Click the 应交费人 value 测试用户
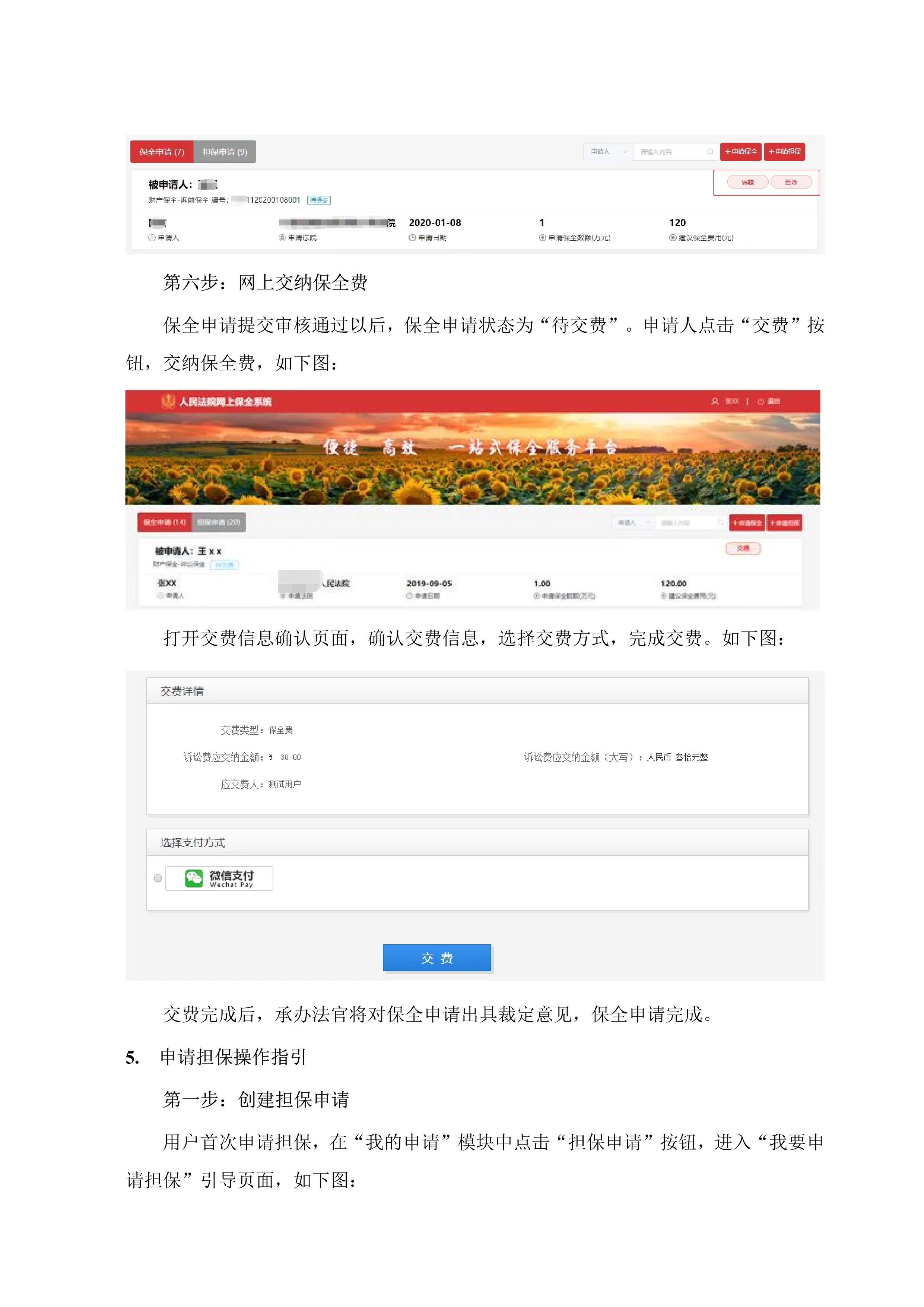924x1307 pixels. (x=285, y=784)
